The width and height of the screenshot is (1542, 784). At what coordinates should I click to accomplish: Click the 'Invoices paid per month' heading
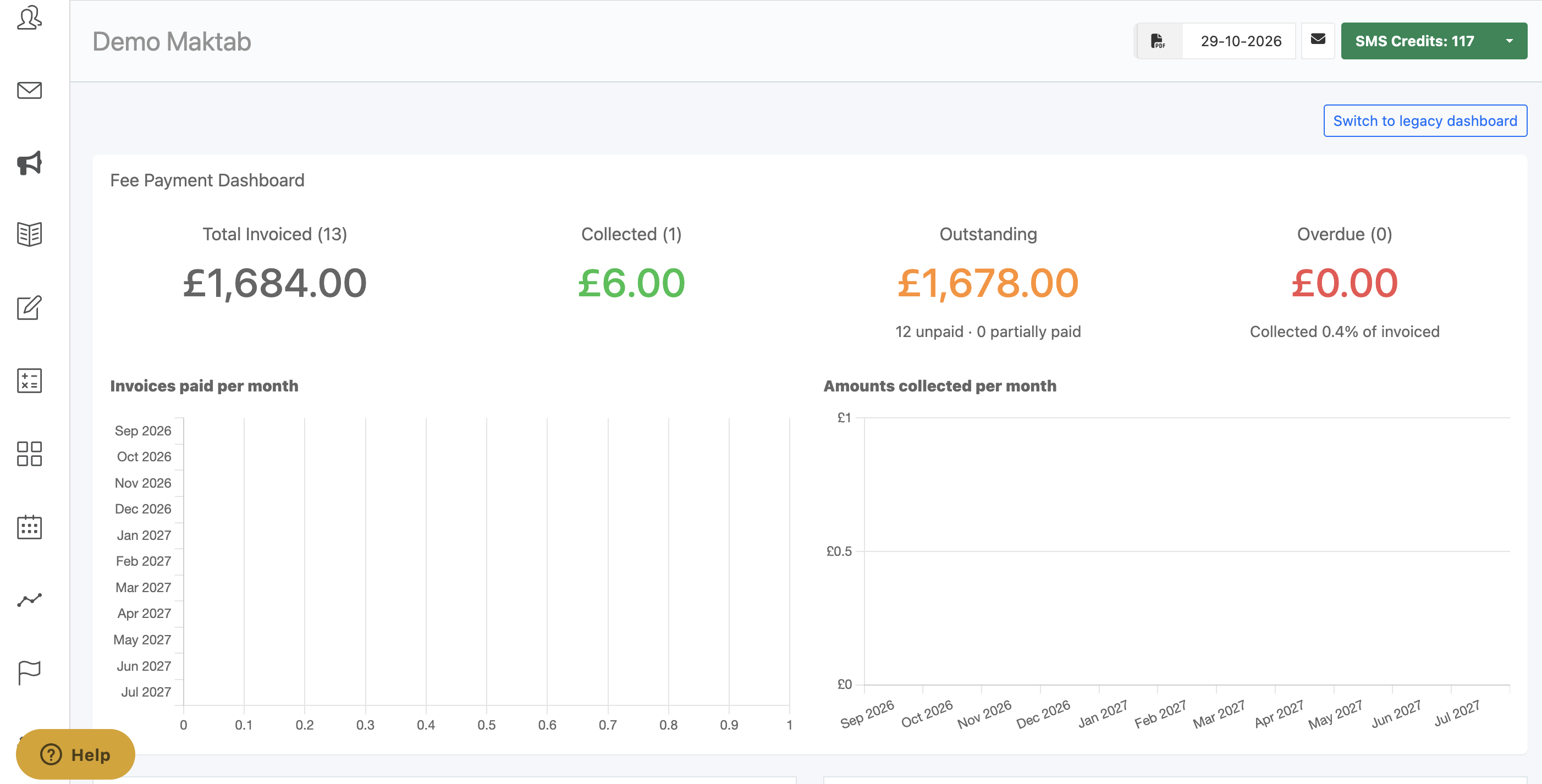pyautogui.click(x=204, y=386)
